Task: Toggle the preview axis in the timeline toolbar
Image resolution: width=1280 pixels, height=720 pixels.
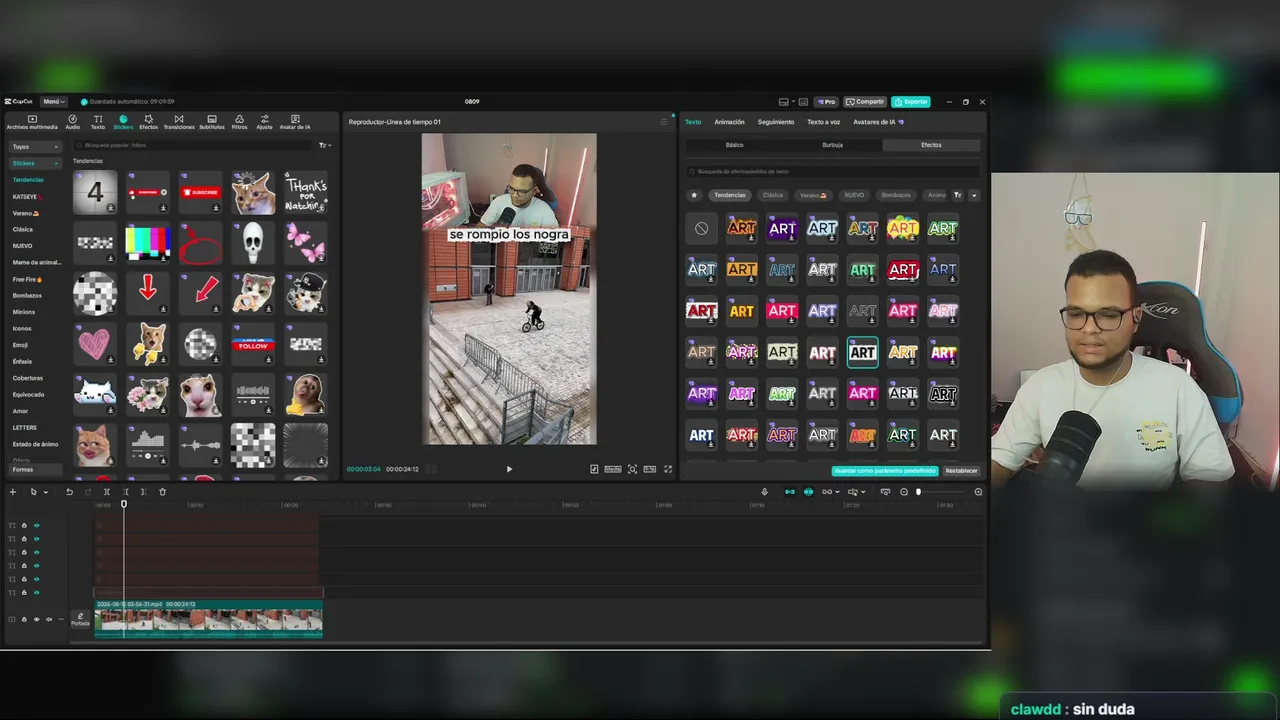Action: pos(851,492)
